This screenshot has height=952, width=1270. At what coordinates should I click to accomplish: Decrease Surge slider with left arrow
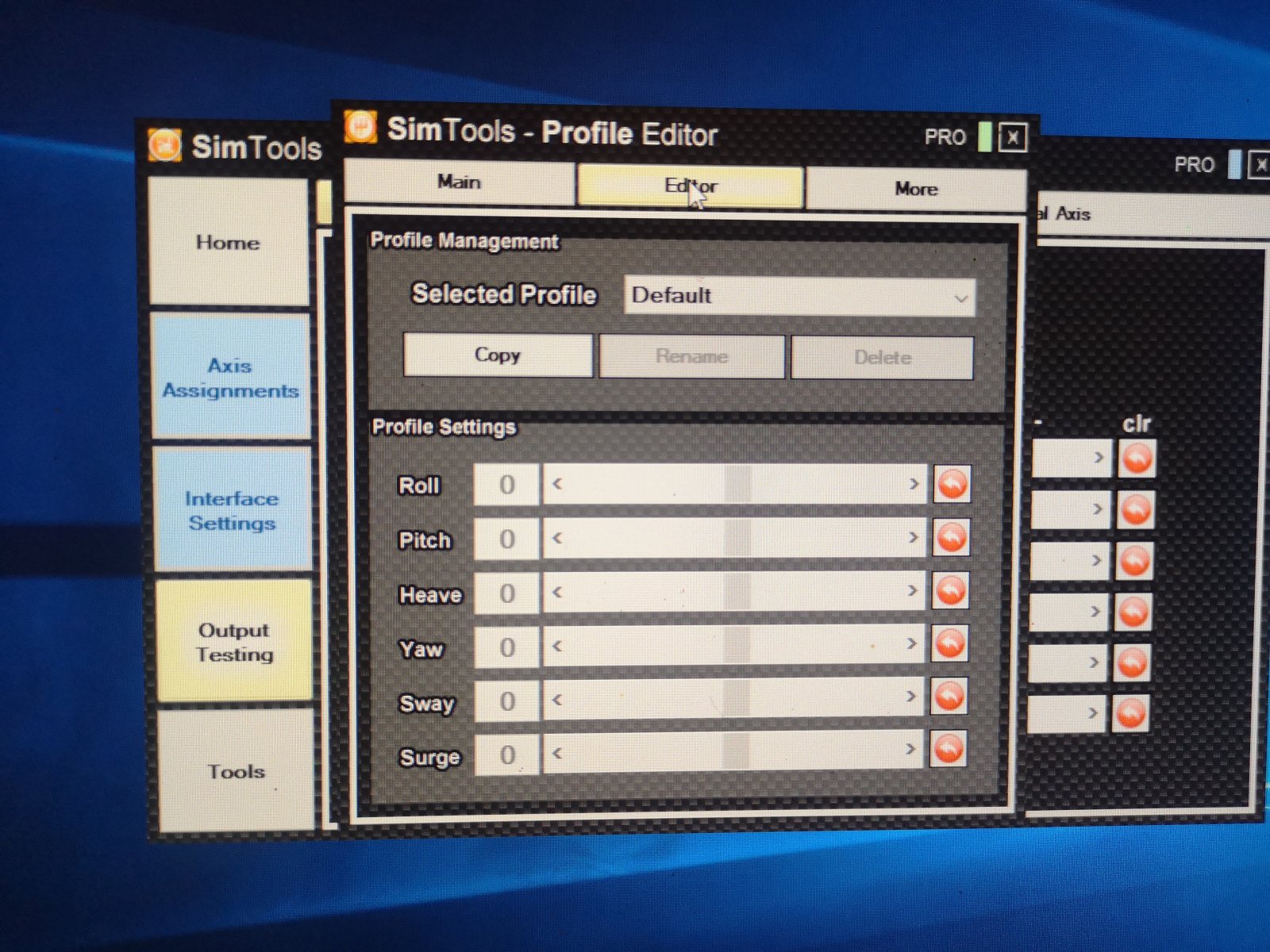[x=557, y=753]
